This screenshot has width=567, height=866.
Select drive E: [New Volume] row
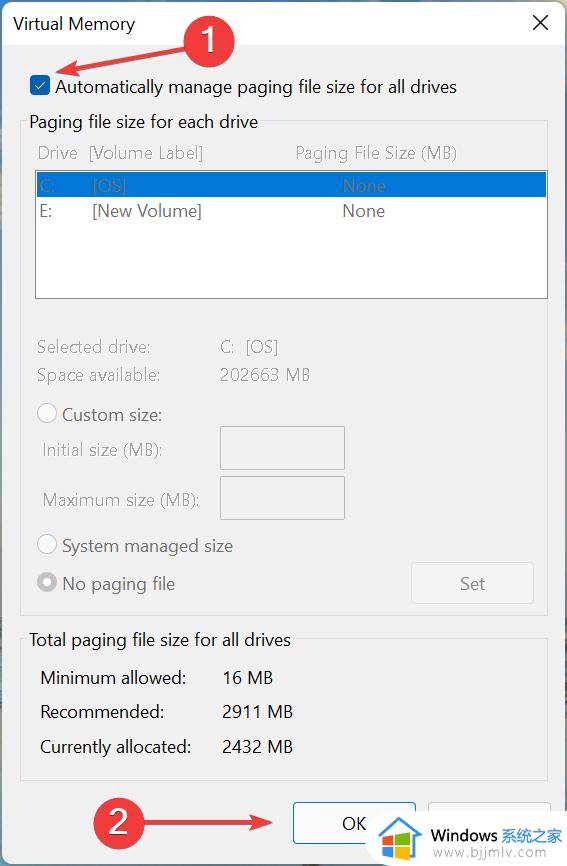tap(291, 211)
